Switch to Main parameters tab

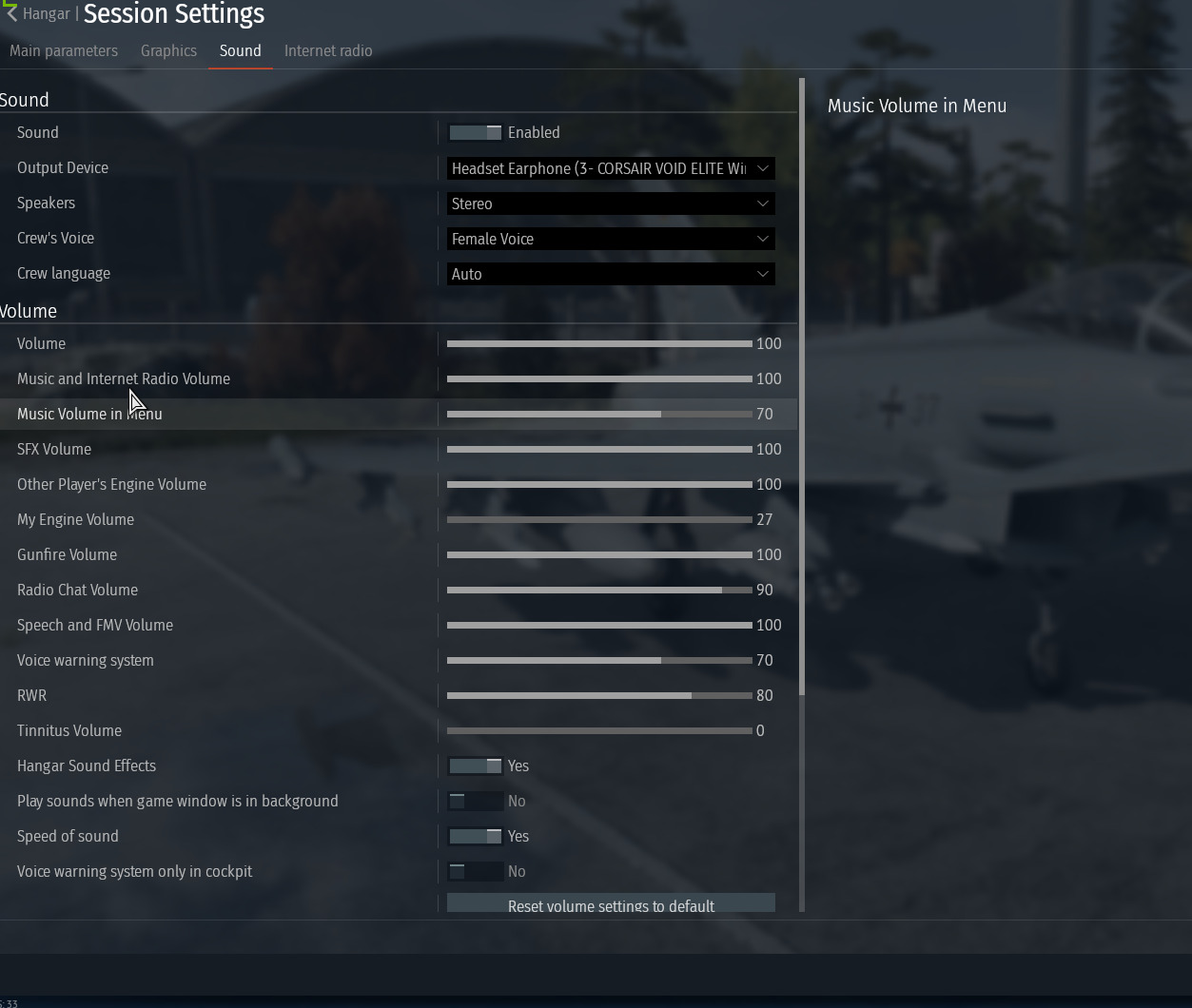(64, 50)
